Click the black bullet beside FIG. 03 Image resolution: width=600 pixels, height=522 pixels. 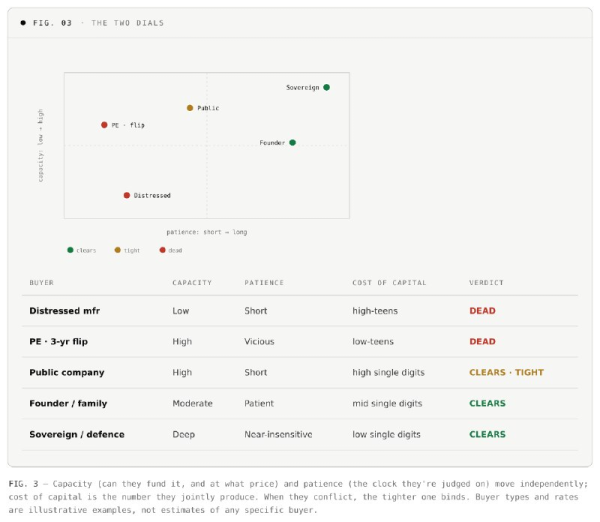23,23
